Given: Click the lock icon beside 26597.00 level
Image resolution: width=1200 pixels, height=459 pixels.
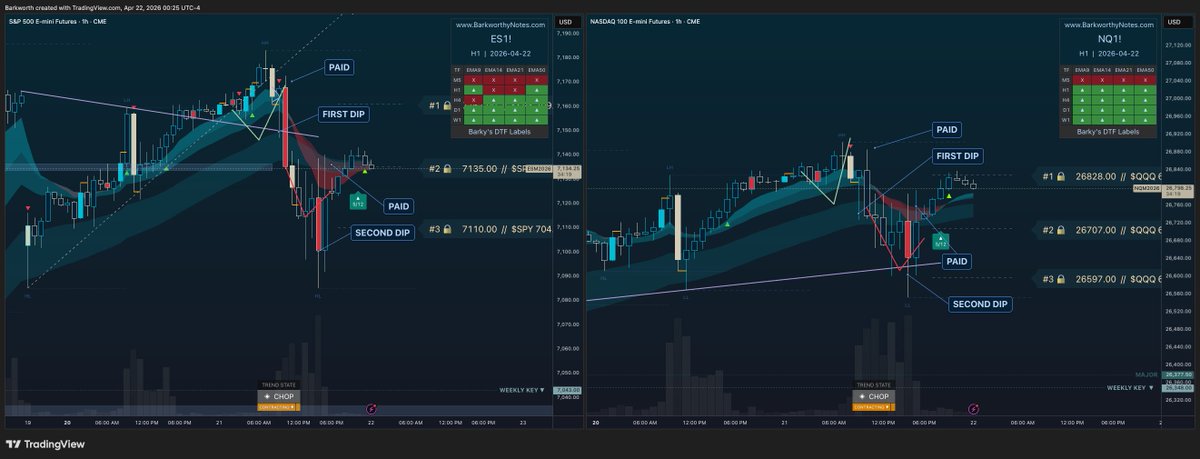Looking at the screenshot, I should [1060, 279].
